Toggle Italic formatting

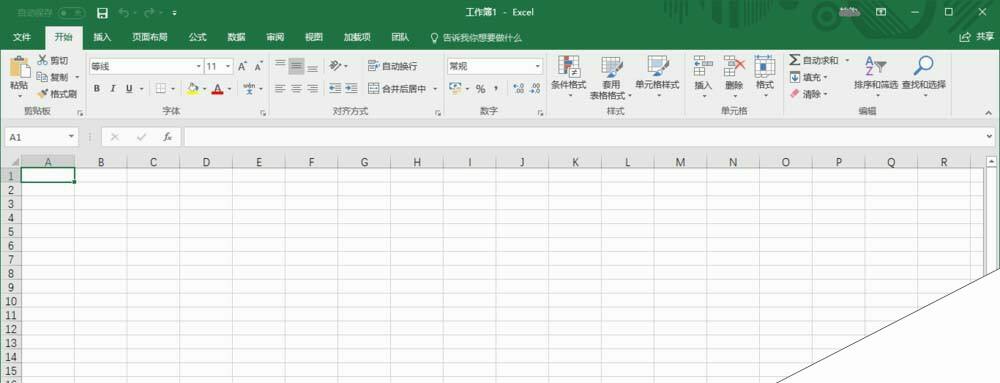(x=113, y=89)
